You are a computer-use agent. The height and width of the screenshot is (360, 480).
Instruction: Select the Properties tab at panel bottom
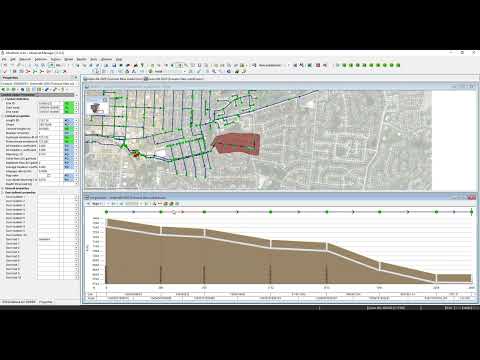click(x=46, y=302)
